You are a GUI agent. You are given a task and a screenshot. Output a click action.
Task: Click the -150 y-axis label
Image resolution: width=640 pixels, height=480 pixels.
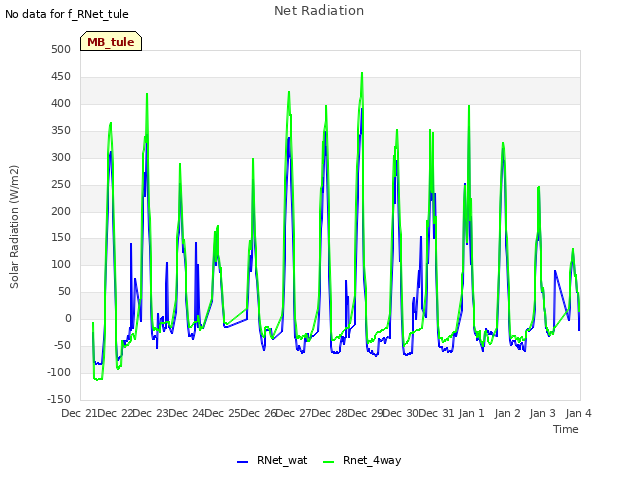59,399
